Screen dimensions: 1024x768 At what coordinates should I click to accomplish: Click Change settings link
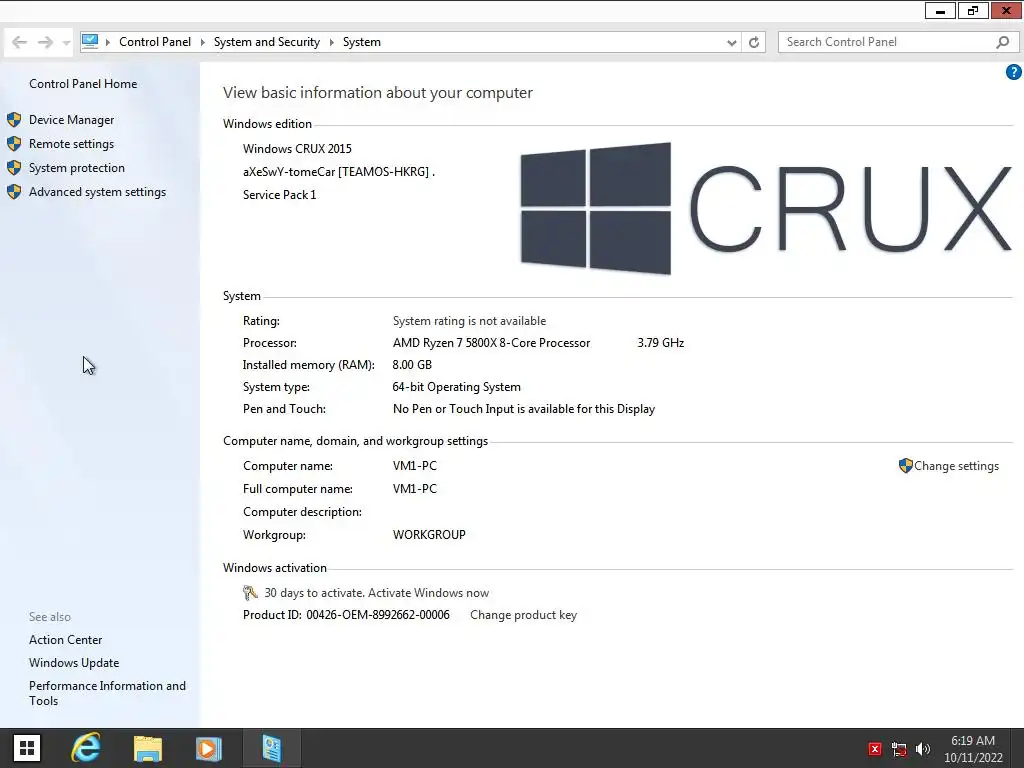pyautogui.click(x=956, y=466)
